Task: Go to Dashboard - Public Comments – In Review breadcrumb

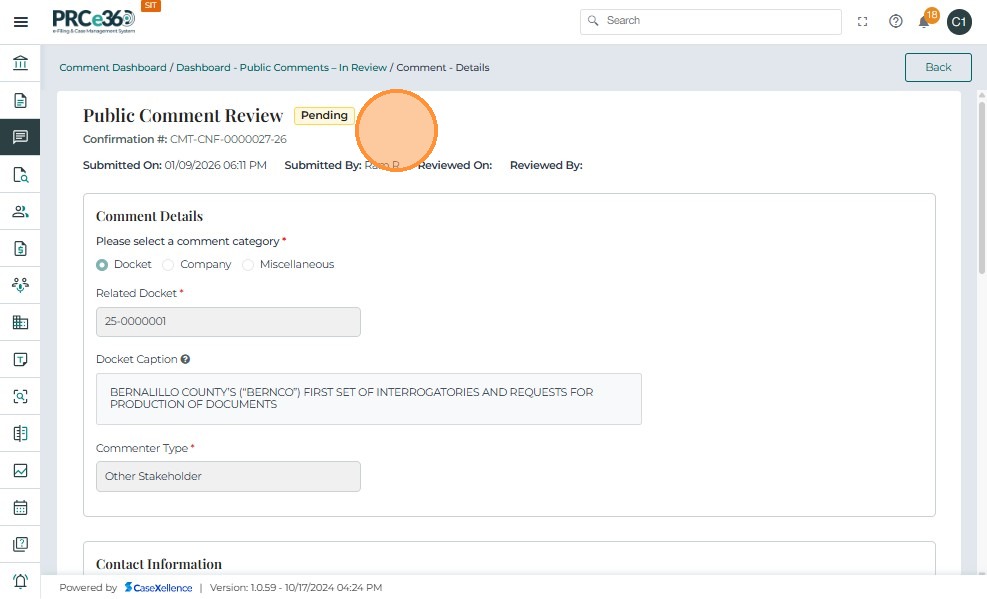Action: [281, 67]
